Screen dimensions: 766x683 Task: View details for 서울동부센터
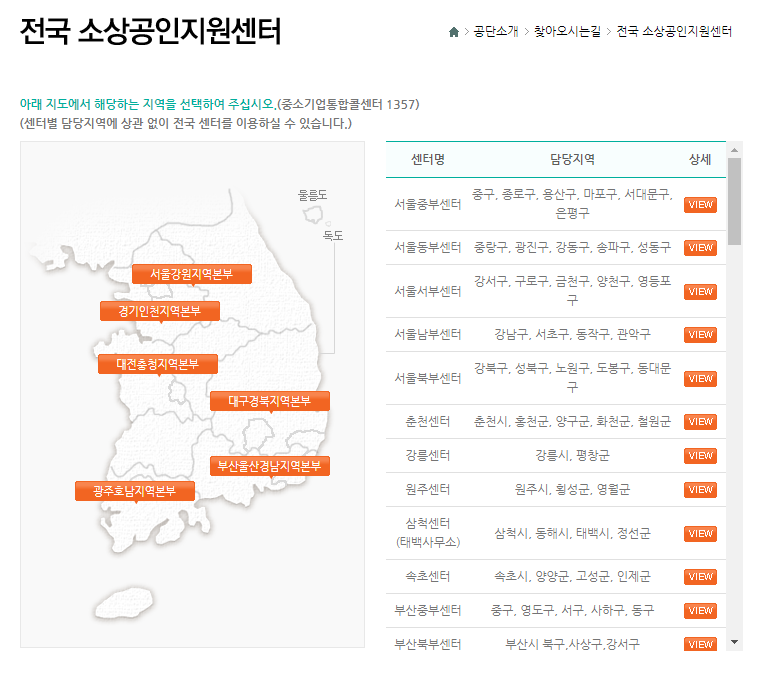click(700, 248)
